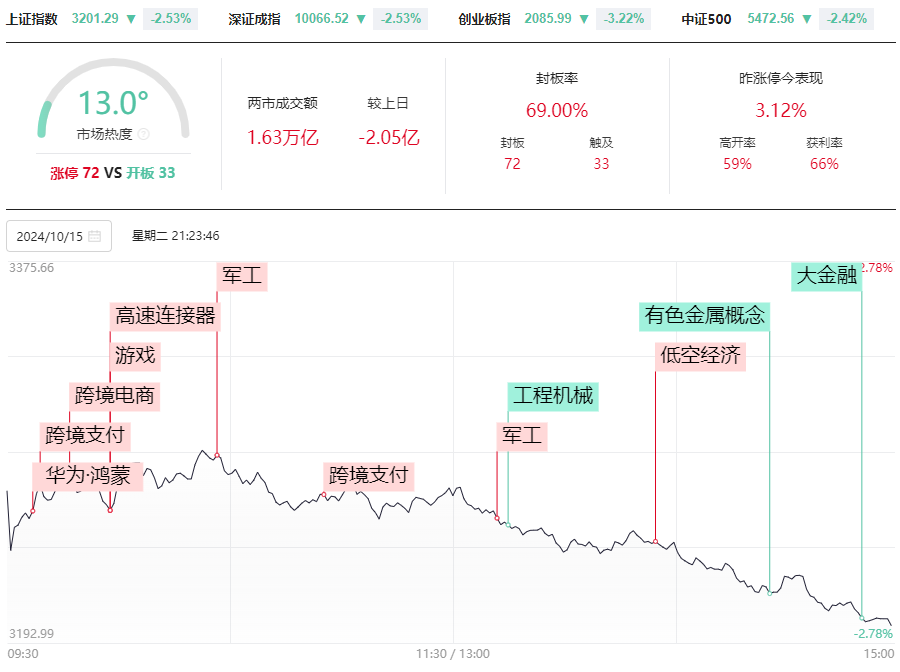Click the 高速连接器 sector tag
900x672 pixels.
tap(165, 316)
